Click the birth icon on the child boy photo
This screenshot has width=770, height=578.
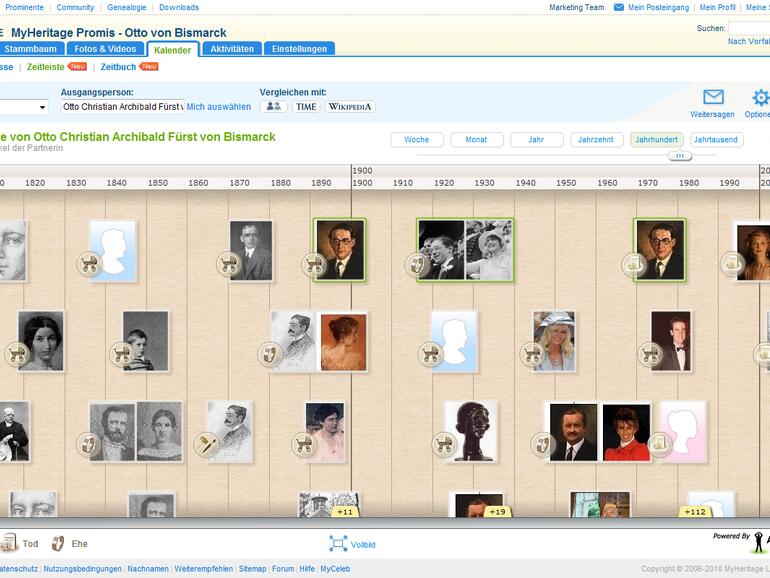(x=121, y=354)
